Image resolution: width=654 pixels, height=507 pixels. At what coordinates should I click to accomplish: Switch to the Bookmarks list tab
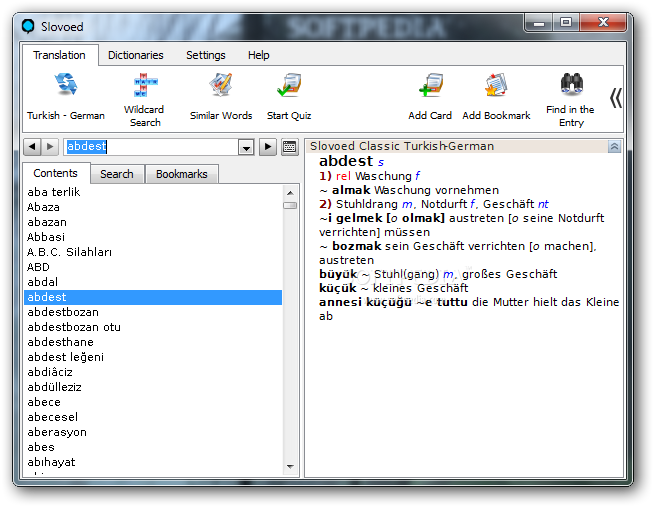tap(181, 174)
